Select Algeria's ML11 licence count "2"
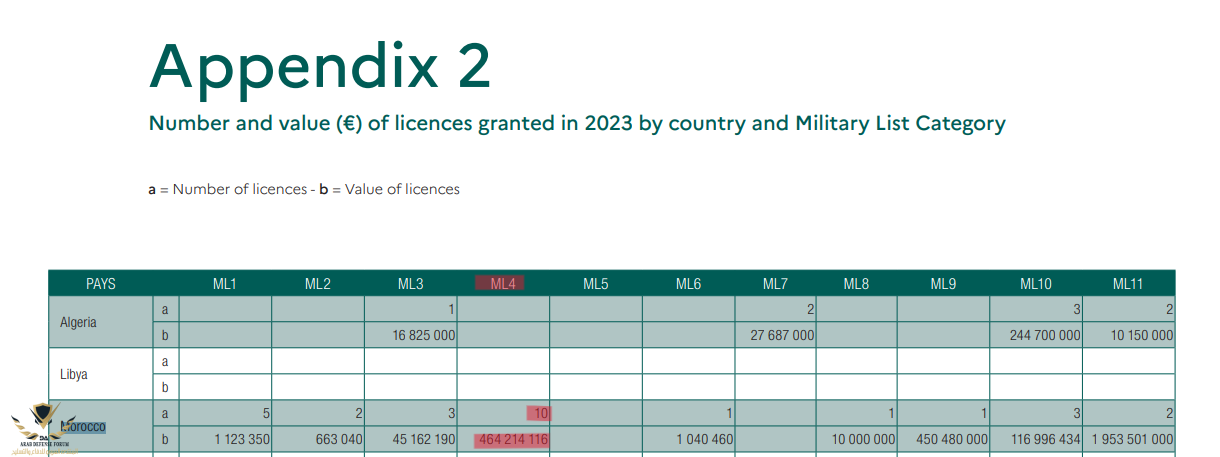Screen dimensions: 1220x457 click(x=1169, y=310)
